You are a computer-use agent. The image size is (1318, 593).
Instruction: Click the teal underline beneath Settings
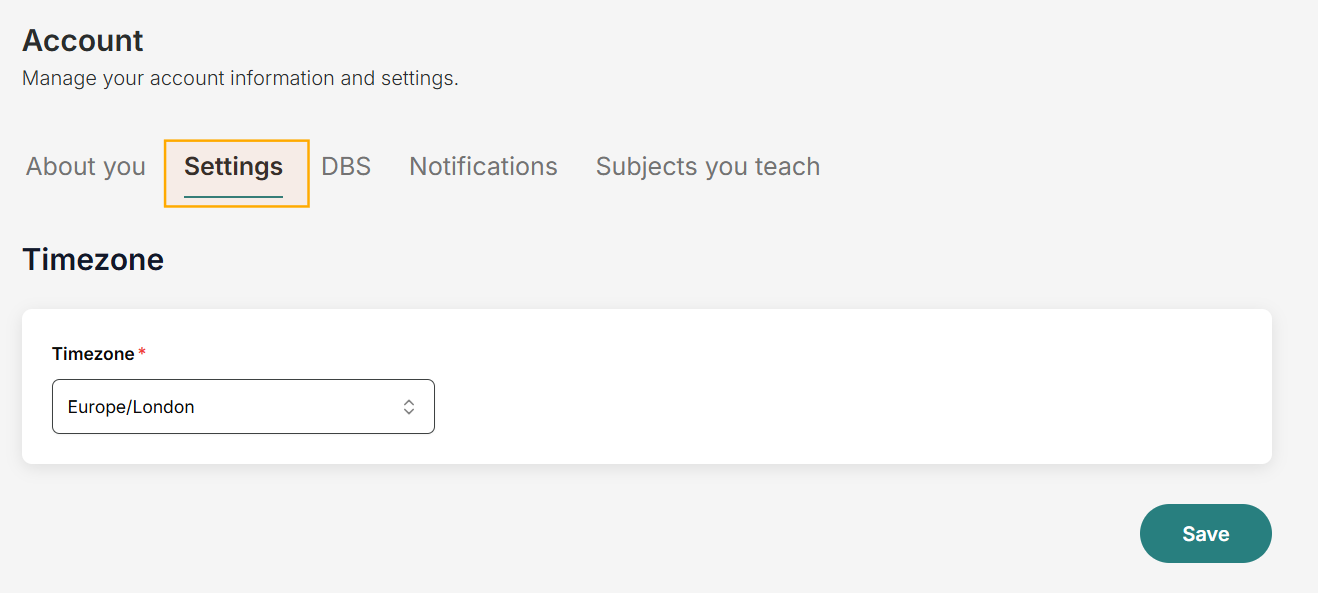point(234,197)
